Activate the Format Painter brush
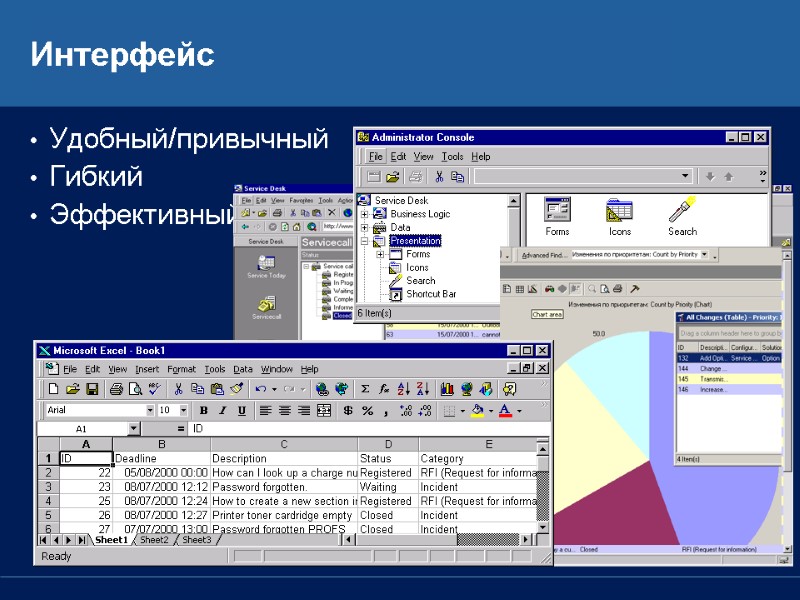This screenshot has height=600, width=800. (236, 389)
